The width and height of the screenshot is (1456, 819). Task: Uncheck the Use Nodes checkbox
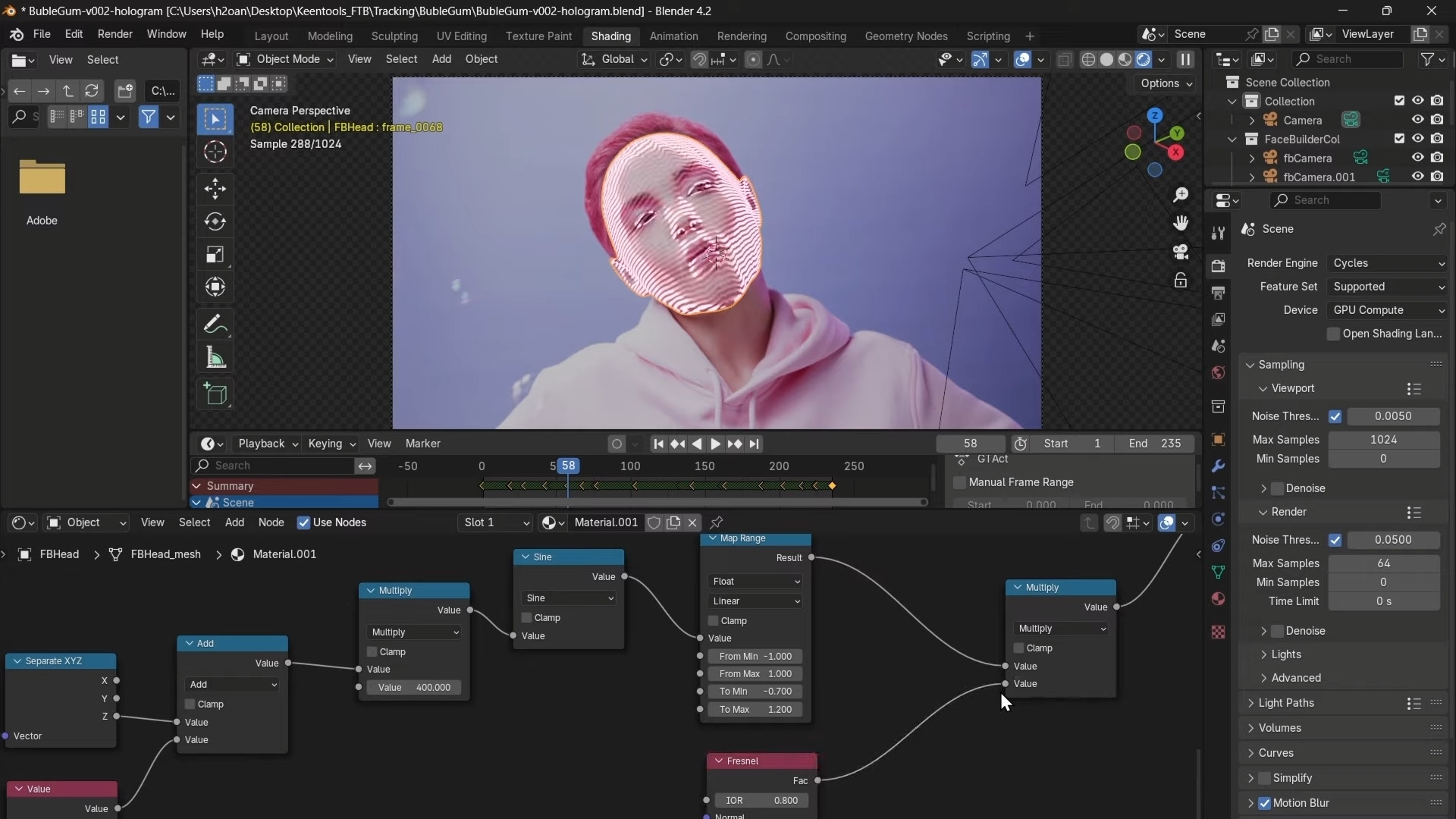(303, 522)
